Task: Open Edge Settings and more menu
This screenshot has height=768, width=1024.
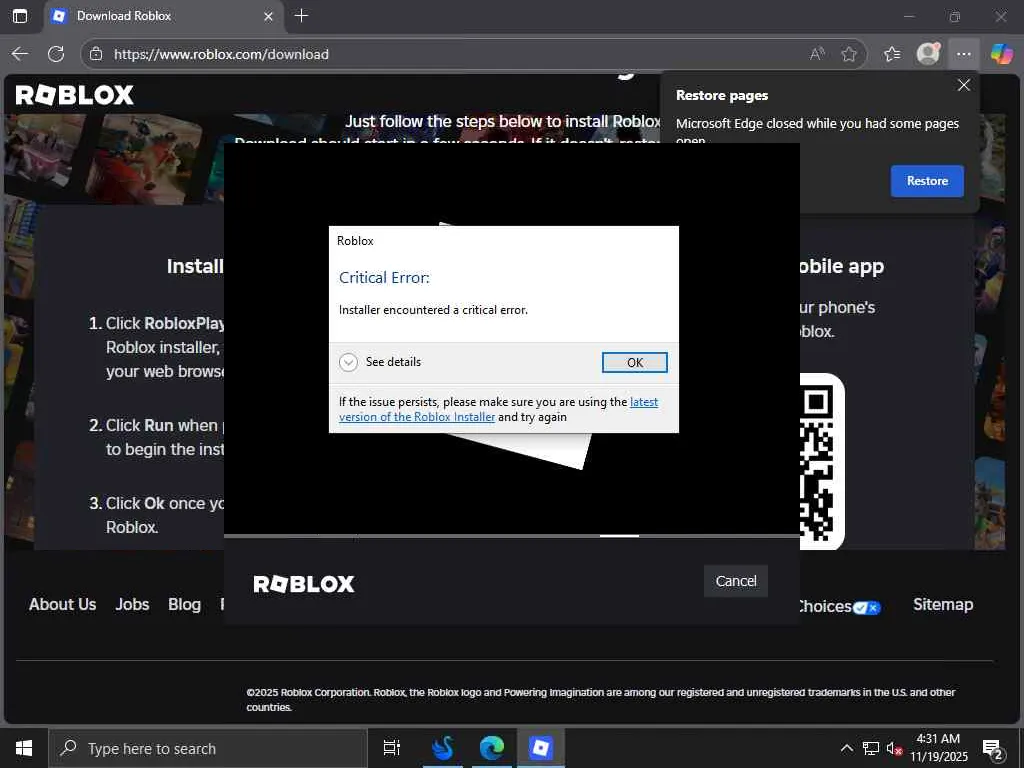Action: click(x=963, y=54)
